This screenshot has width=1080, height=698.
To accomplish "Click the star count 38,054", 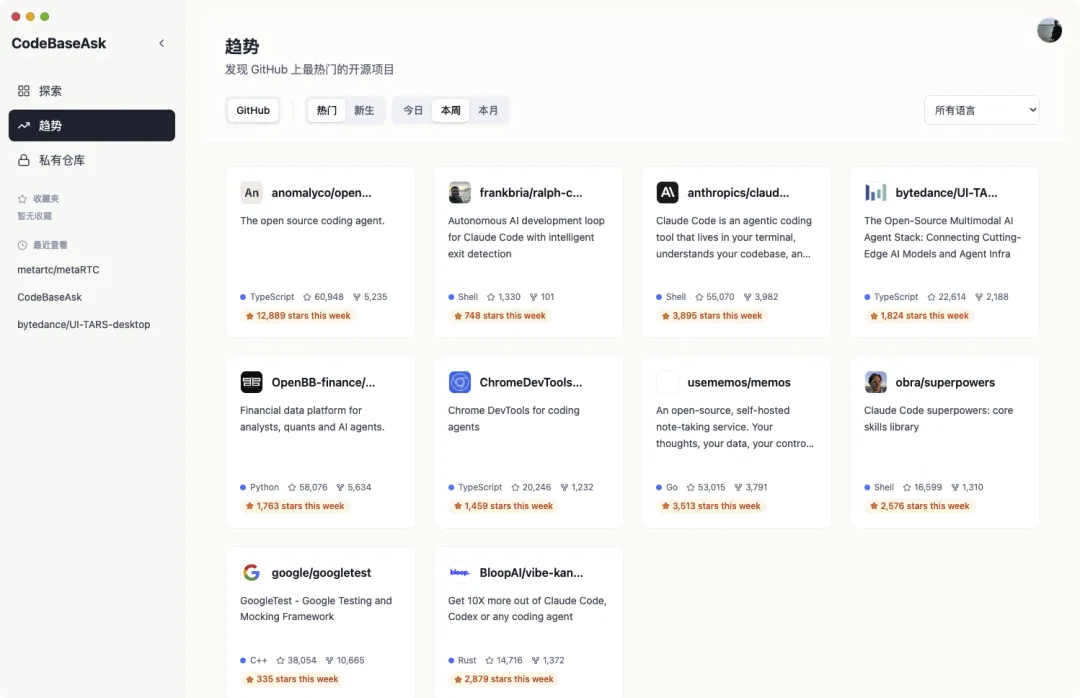I will 296,661.
